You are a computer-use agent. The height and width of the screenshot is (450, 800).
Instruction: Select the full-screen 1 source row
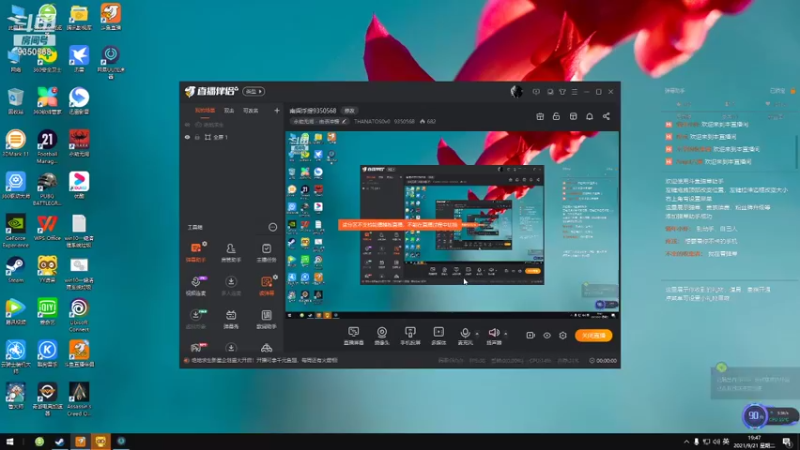point(232,137)
